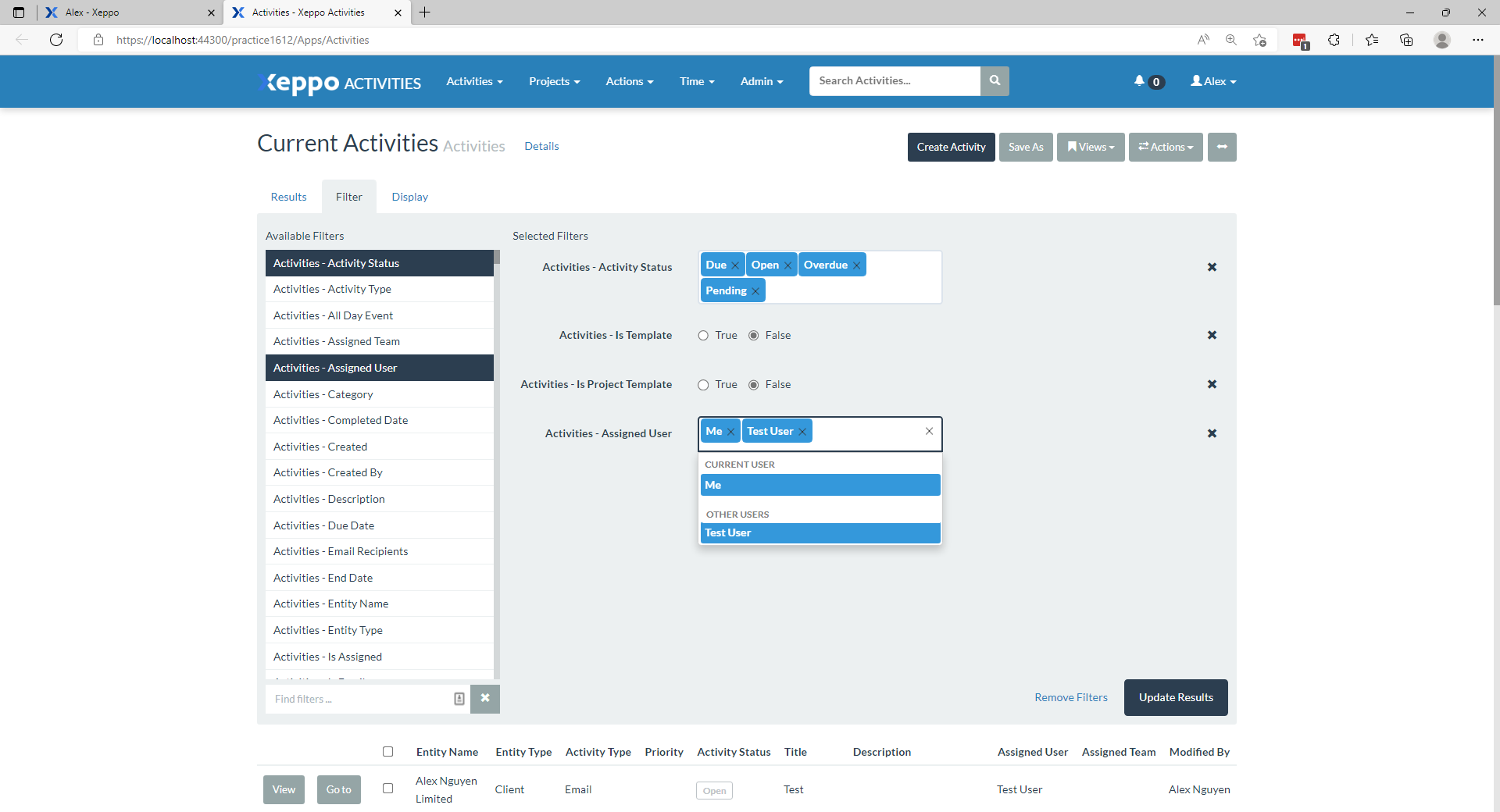Click the Update Results button
1500x812 pixels.
pyautogui.click(x=1175, y=697)
